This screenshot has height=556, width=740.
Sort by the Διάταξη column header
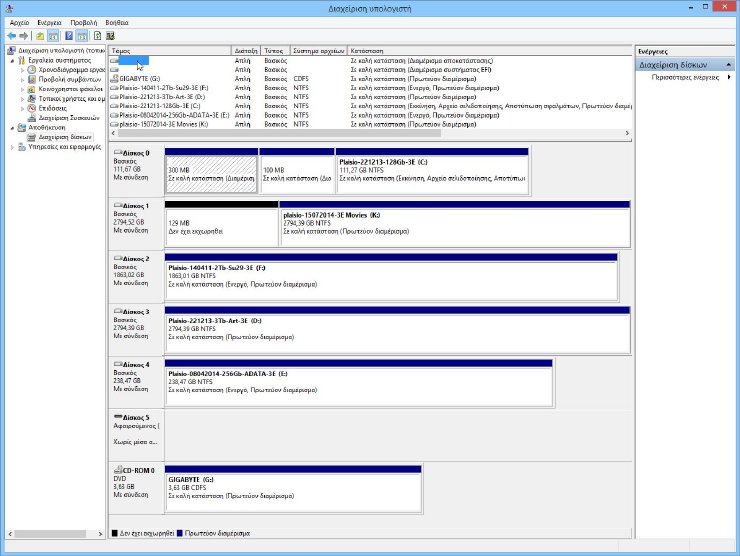coord(246,51)
